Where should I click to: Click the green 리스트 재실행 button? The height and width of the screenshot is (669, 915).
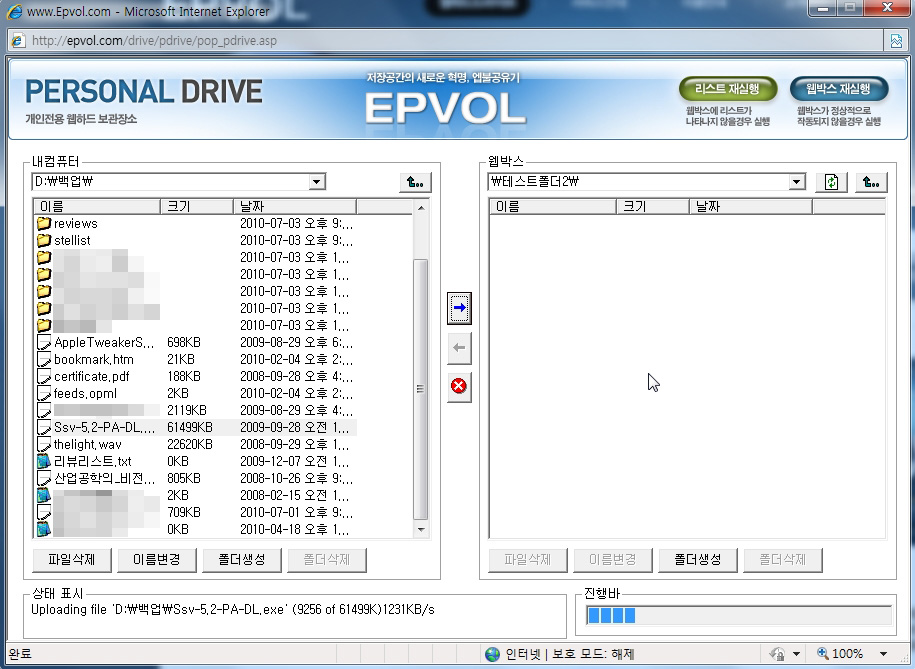(x=728, y=89)
